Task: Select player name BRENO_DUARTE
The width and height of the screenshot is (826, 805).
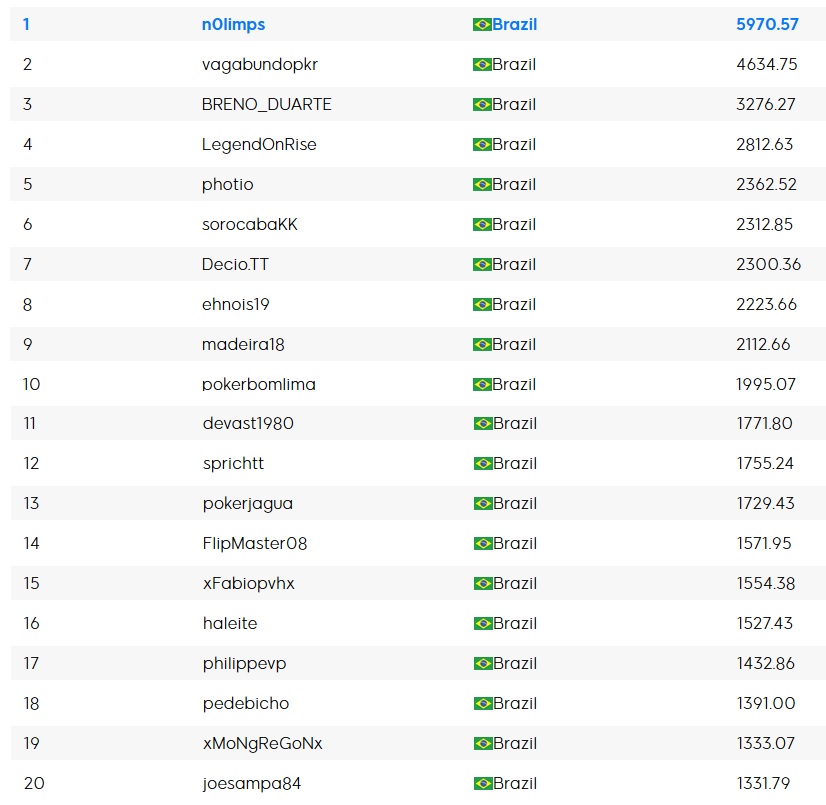Action: [x=267, y=104]
